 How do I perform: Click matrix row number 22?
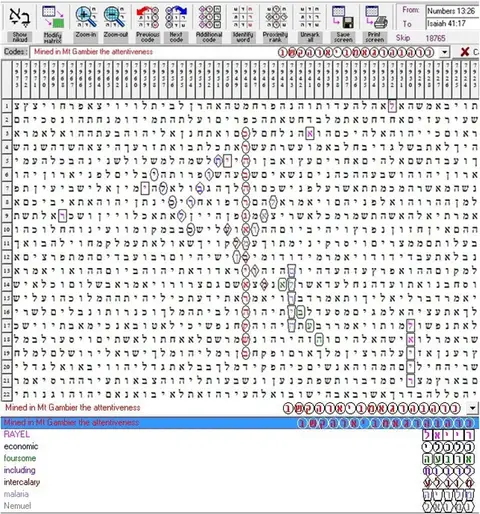coord(7,394)
